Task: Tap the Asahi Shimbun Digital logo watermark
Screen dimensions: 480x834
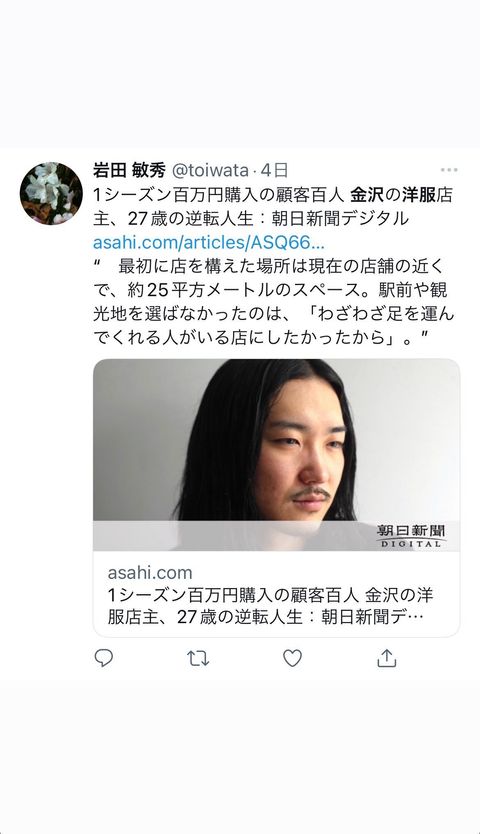Action: coord(411,536)
